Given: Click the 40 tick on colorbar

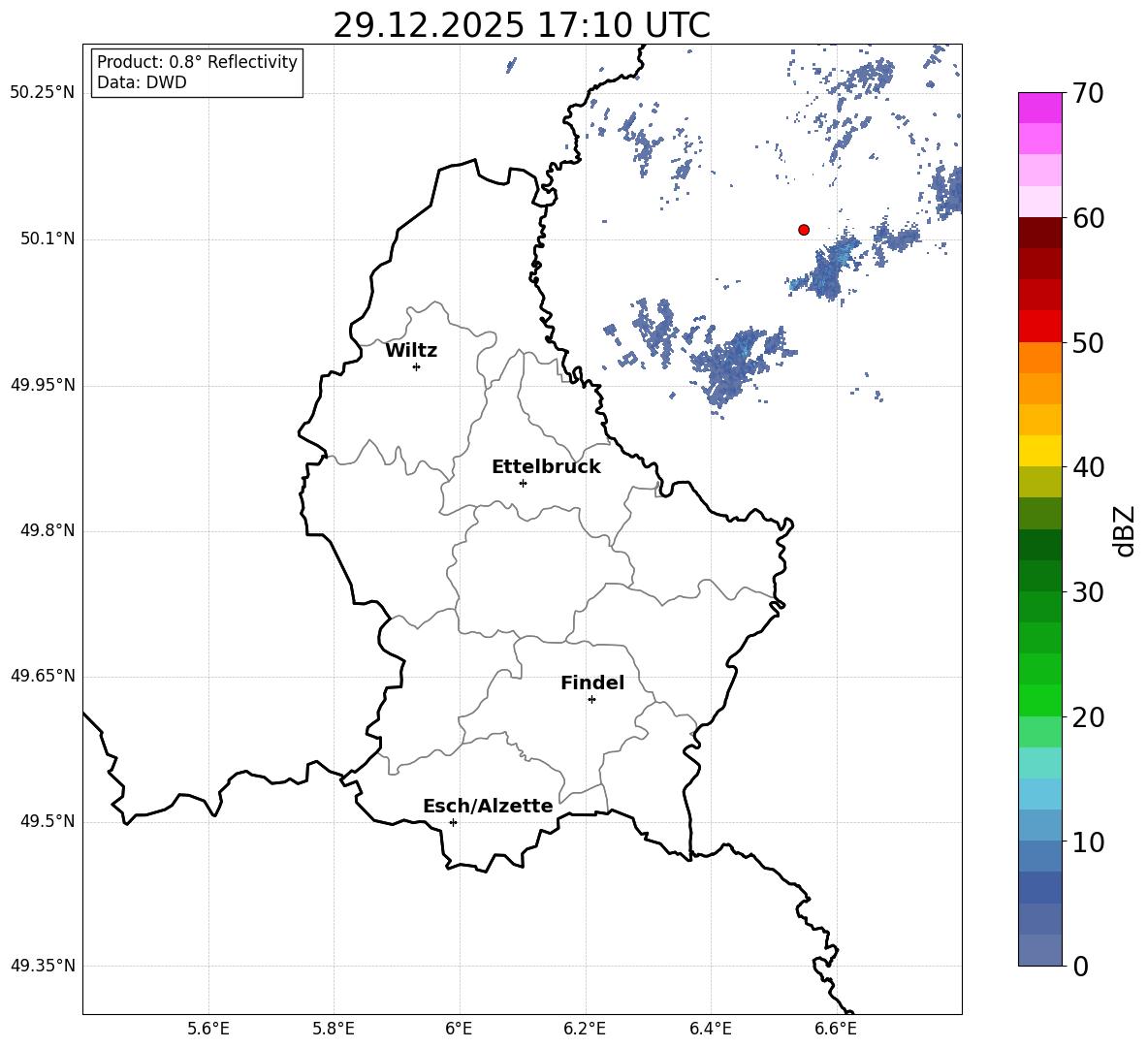Looking at the screenshot, I should (1088, 467).
